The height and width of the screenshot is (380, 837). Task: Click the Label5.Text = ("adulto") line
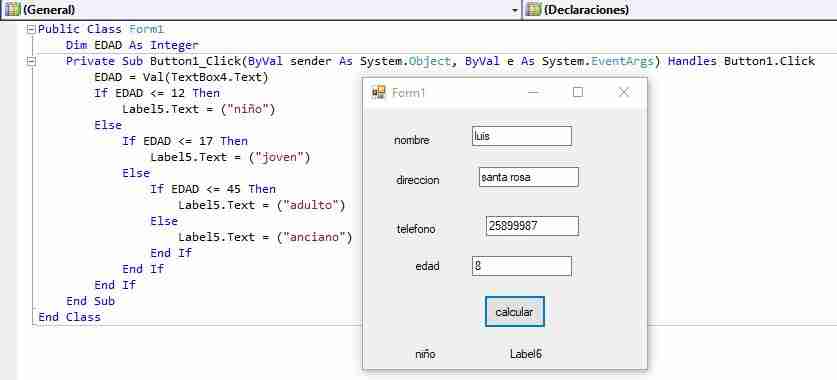point(262,205)
